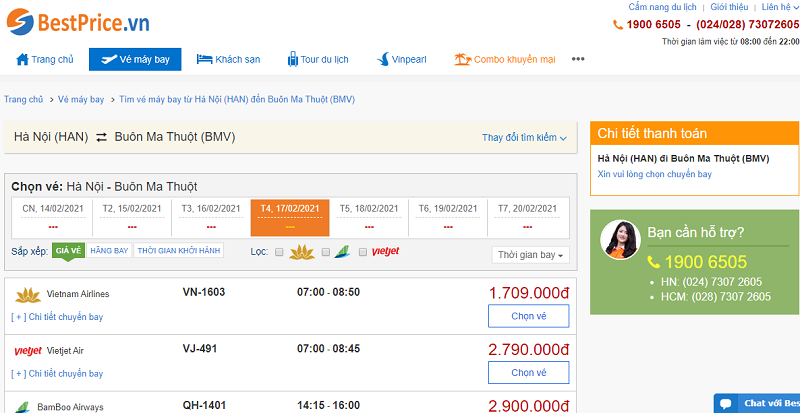The height and width of the screenshot is (413, 800).
Task: Tick the Bamboo Airways filter checkbox
Action: (x=326, y=252)
